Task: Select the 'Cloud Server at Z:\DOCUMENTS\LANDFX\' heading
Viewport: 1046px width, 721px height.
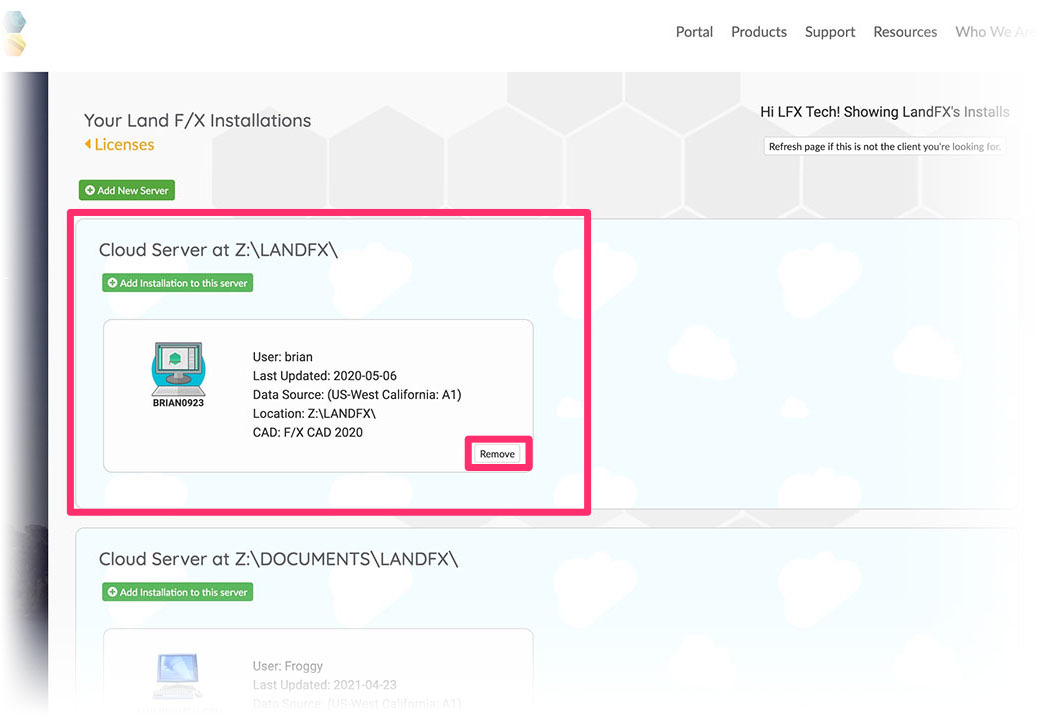Action: pos(278,559)
